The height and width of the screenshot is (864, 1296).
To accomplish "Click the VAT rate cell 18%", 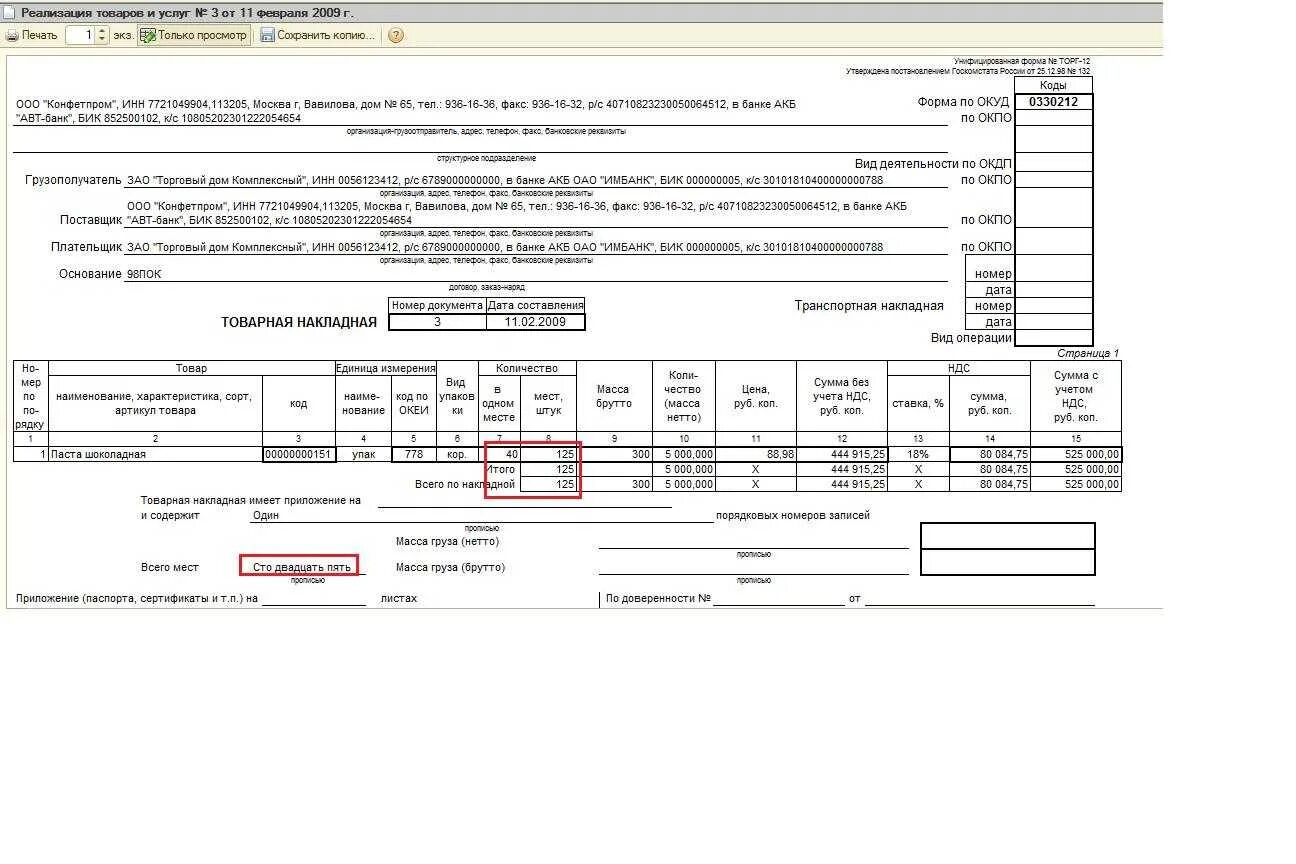I will (917, 454).
